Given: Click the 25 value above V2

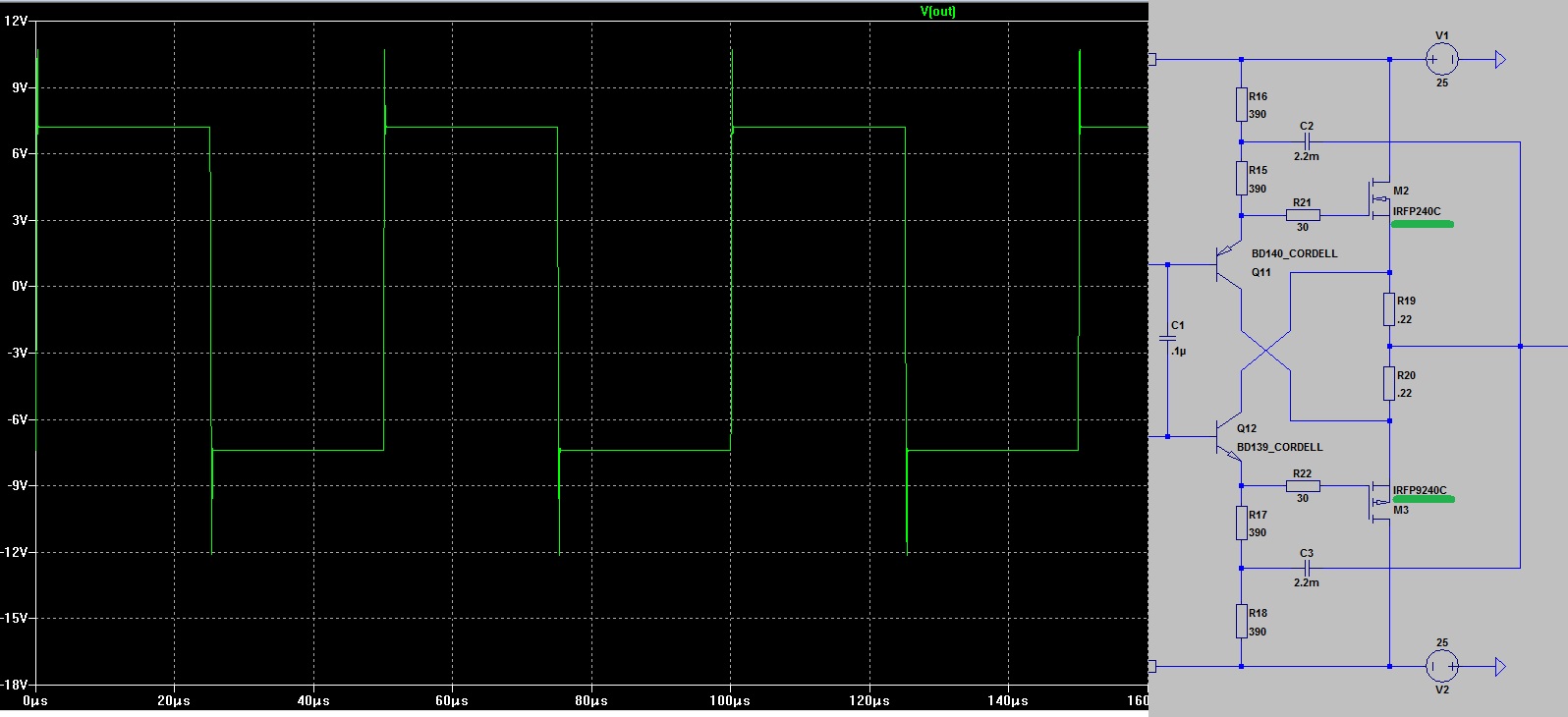Looking at the screenshot, I should pos(1442,642).
